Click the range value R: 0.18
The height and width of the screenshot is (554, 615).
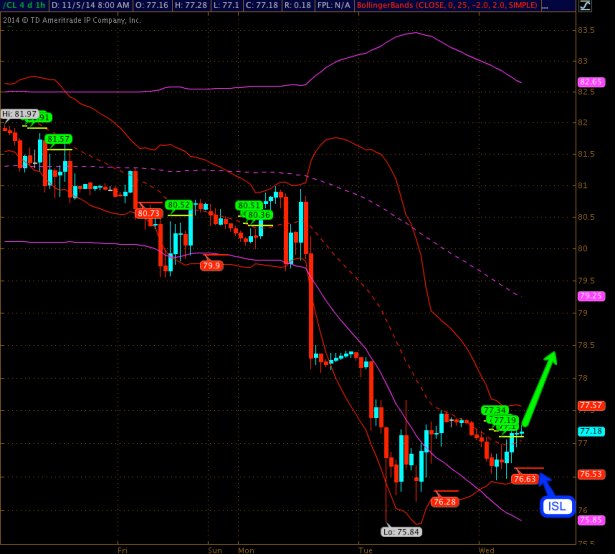[297, 5]
